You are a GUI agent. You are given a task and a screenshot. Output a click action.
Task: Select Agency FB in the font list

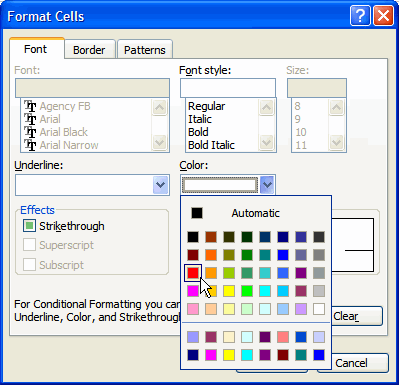coord(65,106)
